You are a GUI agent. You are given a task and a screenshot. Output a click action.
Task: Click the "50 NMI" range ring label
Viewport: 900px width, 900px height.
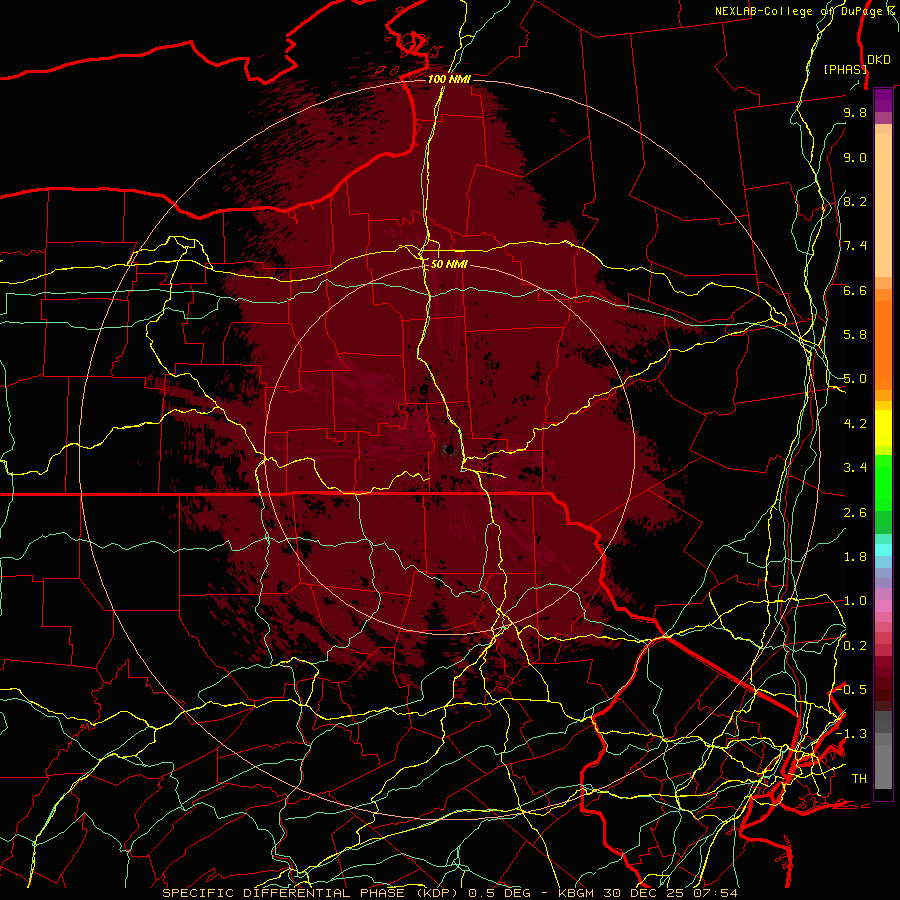coord(449,265)
